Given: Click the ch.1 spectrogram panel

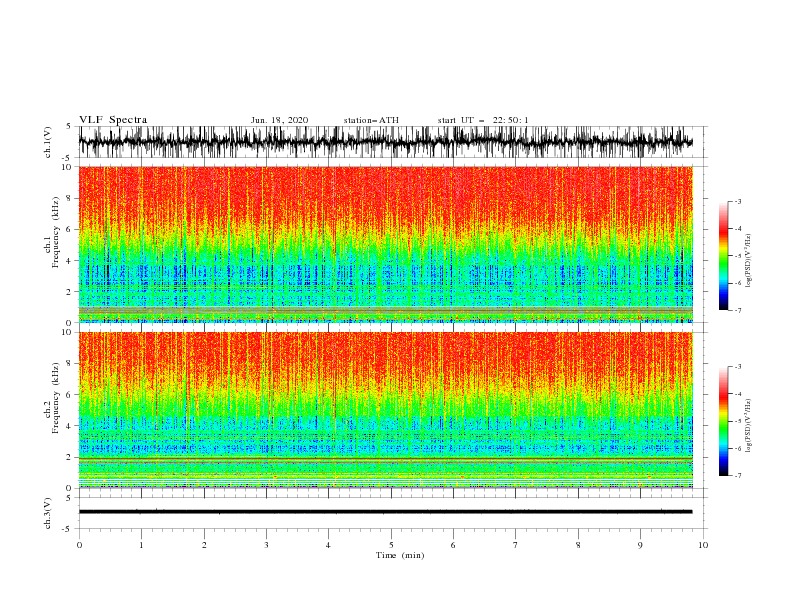Looking at the screenshot, I should pyautogui.click(x=385, y=244).
